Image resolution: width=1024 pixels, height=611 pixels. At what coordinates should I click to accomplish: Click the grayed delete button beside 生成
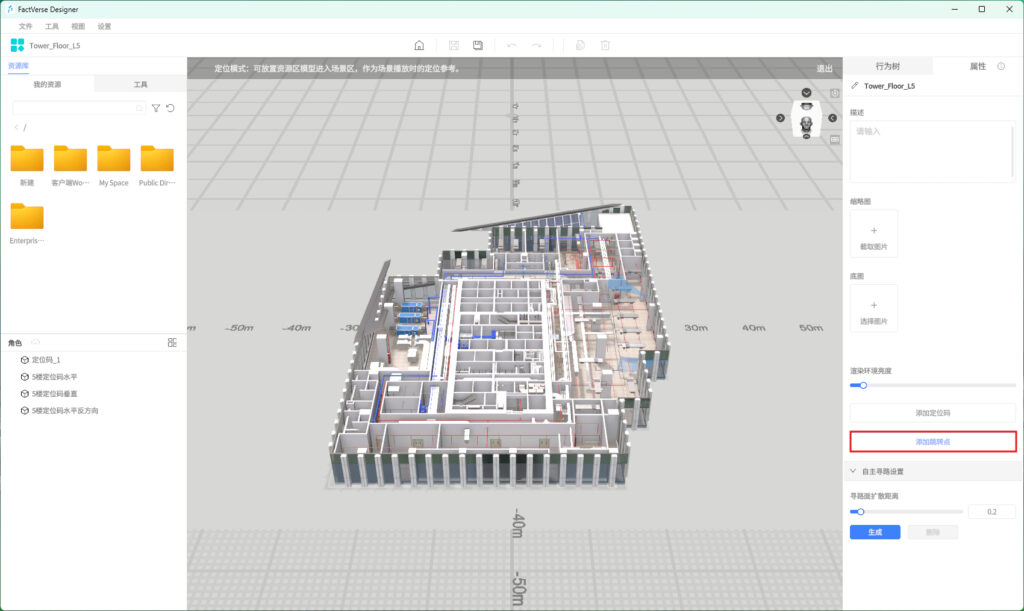pyautogui.click(x=933, y=532)
